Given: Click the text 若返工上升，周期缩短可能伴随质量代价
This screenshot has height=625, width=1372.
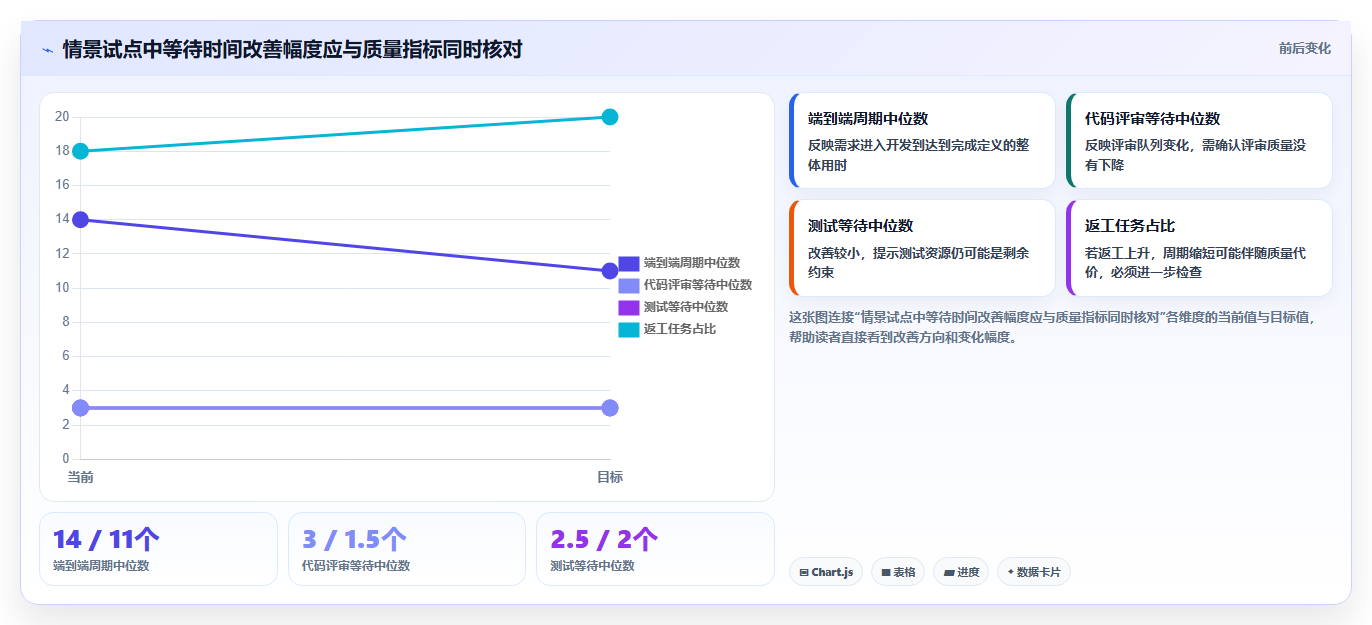Looking at the screenshot, I should [1195, 262].
